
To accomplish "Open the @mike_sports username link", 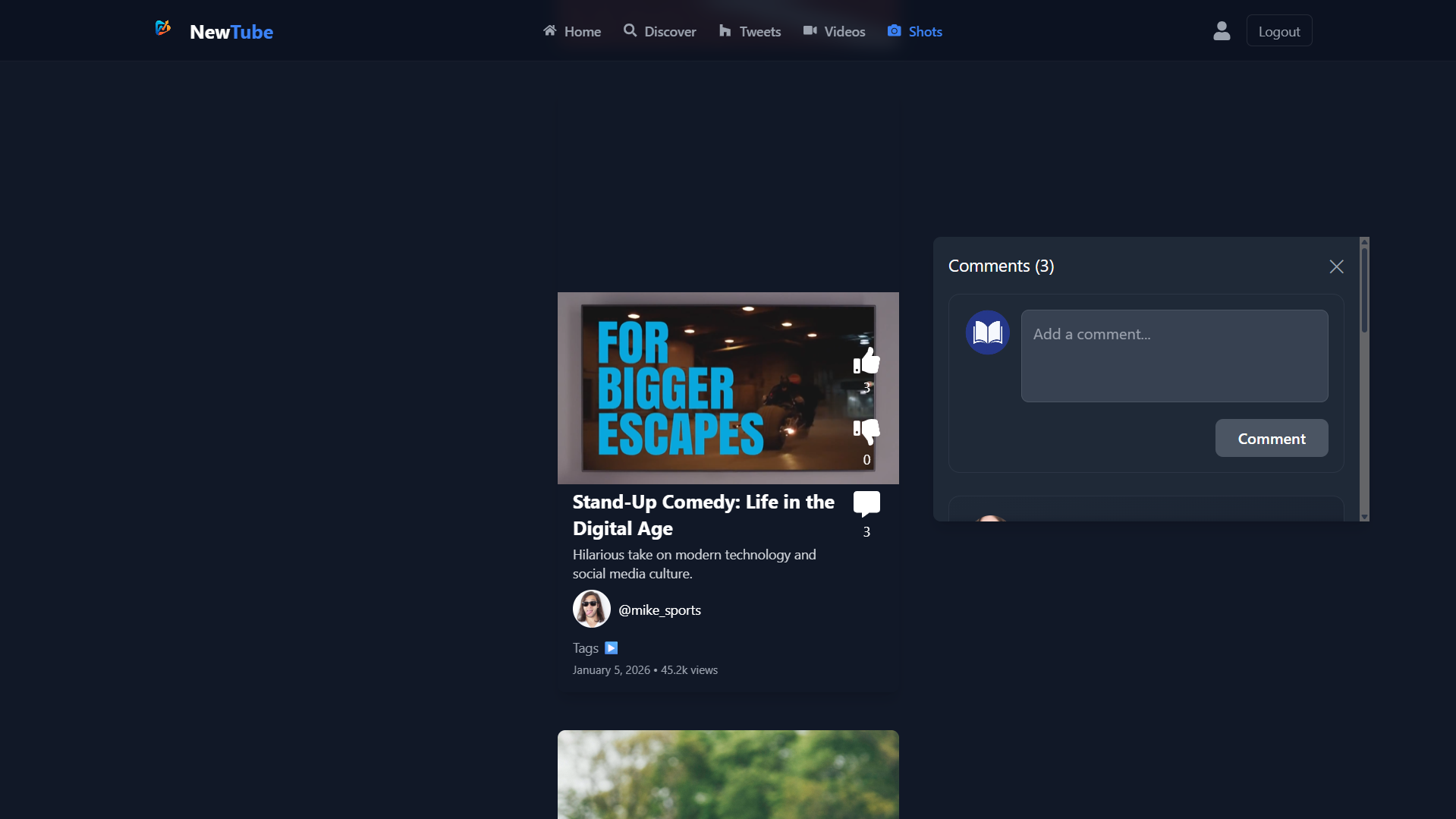I will click(659, 610).
